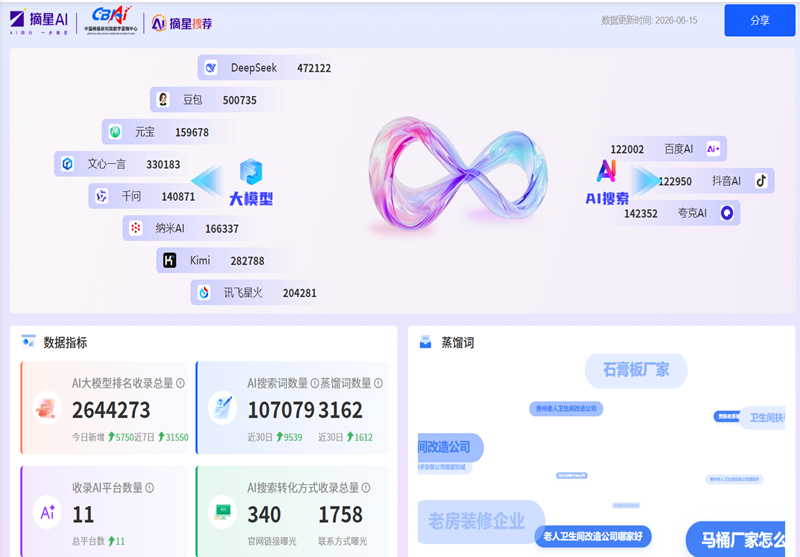Image resolution: width=800 pixels, height=557 pixels.
Task: Select the 石膏板厂家 keyword bubble
Action: pos(636,370)
